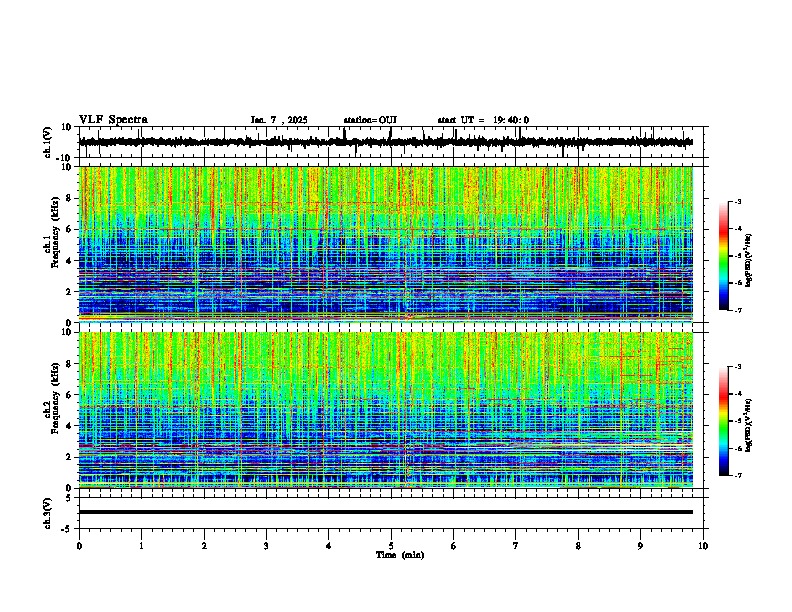Click the "6" kHz tick of ch.2 spectrogram
This screenshot has width=792, height=612.
point(70,395)
